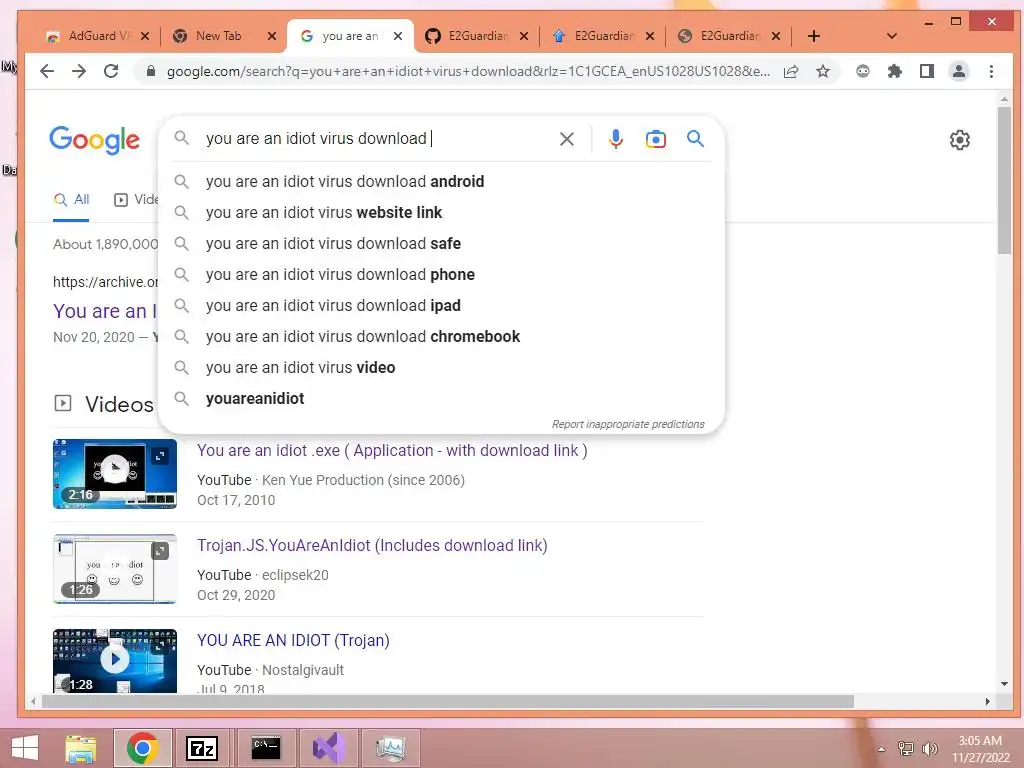
Task: Open File Explorer from taskbar
Action: click(x=81, y=748)
